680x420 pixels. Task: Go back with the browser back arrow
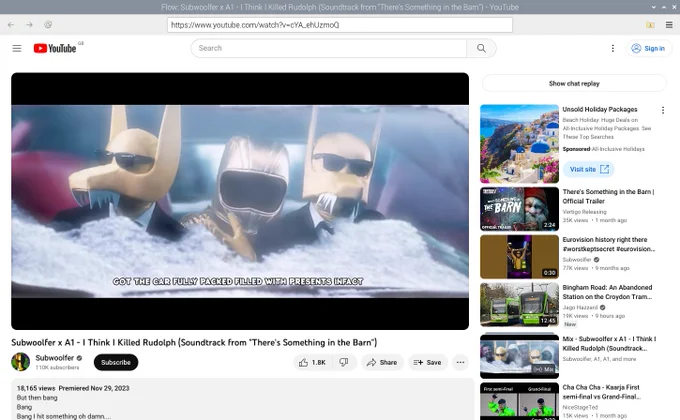click(11, 25)
